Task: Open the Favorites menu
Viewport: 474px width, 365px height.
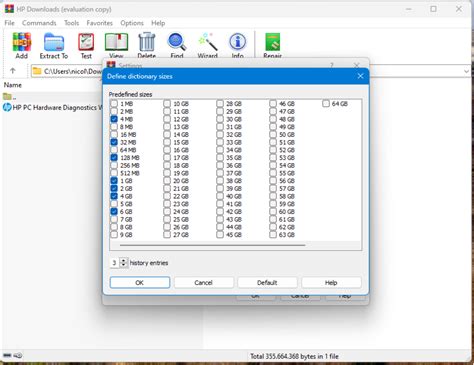Action: 99,23
